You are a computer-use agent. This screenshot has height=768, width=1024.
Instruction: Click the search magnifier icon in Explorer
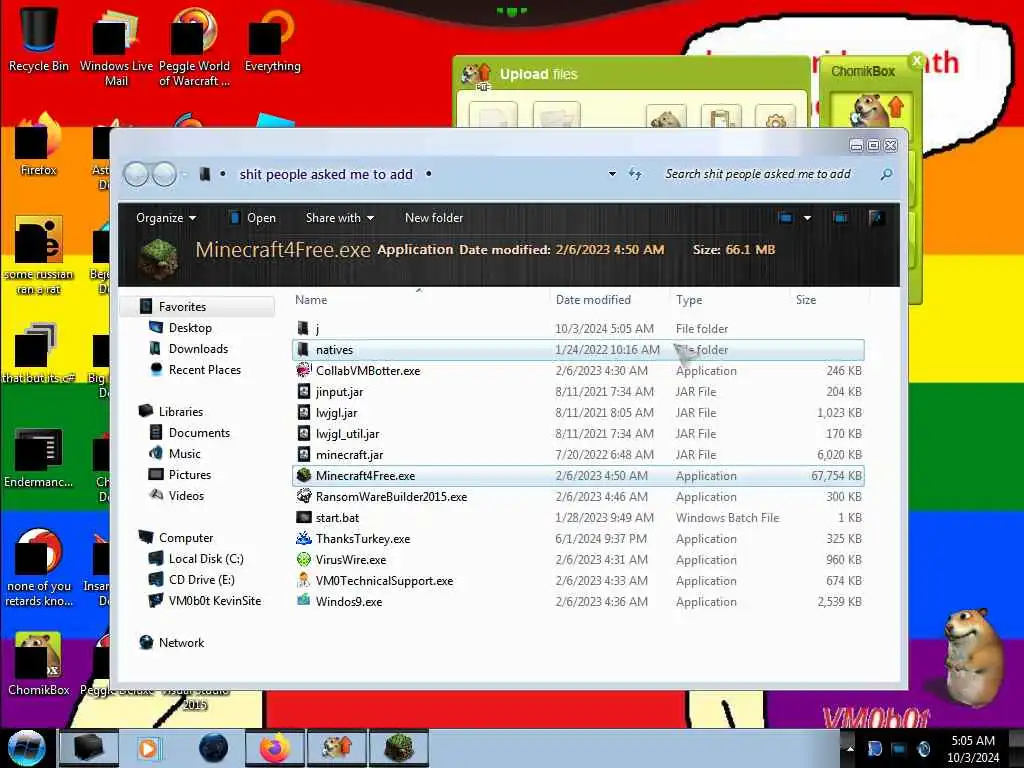pyautogui.click(x=886, y=174)
